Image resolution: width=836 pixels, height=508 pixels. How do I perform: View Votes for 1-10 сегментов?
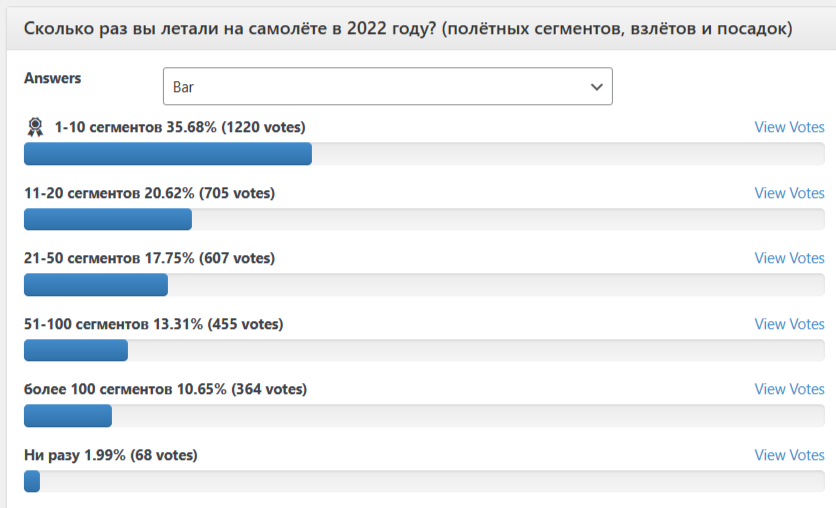pos(789,127)
